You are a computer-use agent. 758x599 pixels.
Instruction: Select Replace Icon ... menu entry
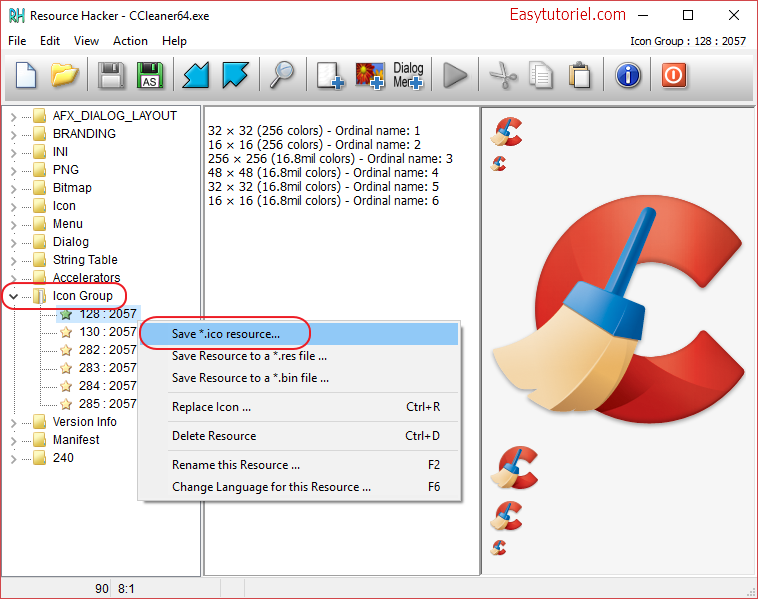[x=299, y=407]
